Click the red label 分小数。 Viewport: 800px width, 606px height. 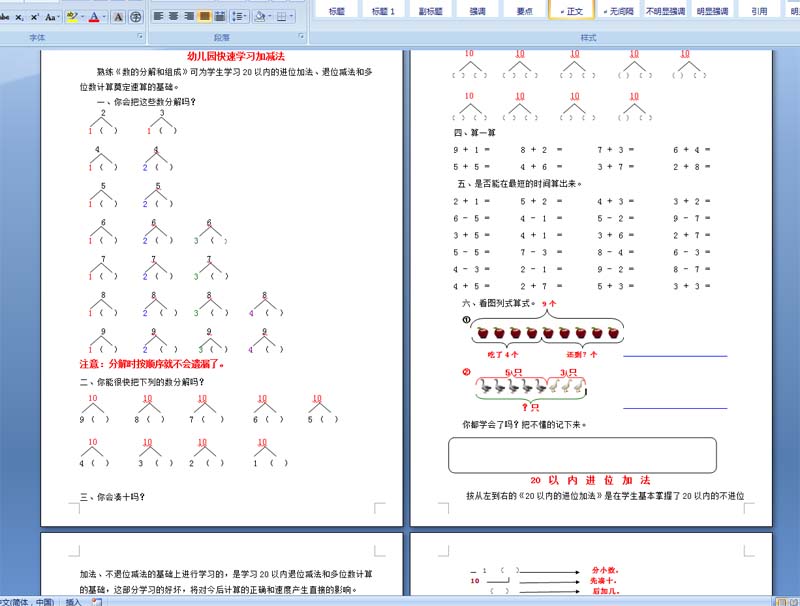605,570
